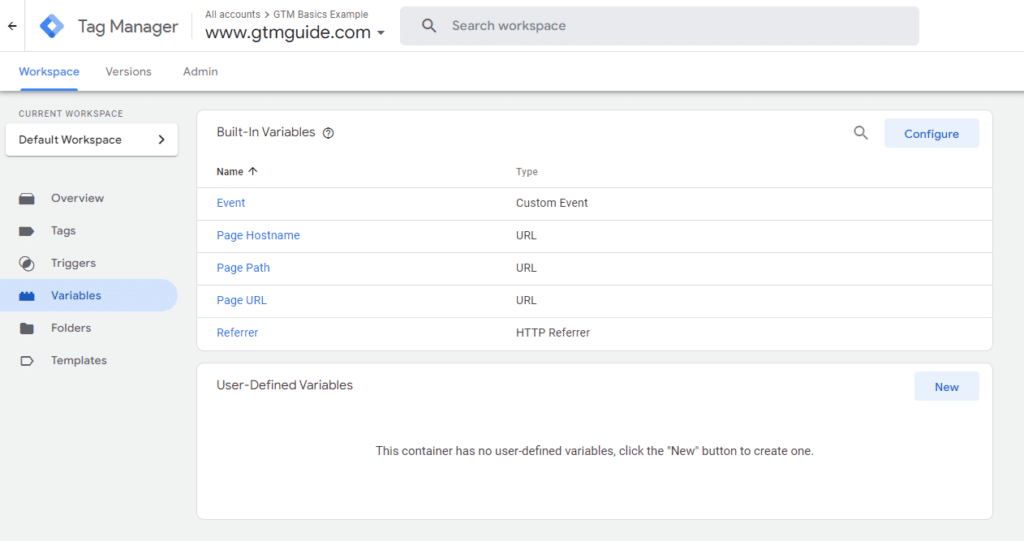The width and height of the screenshot is (1024, 541).
Task: Open Triggers in the sidebar
Action: [73, 263]
